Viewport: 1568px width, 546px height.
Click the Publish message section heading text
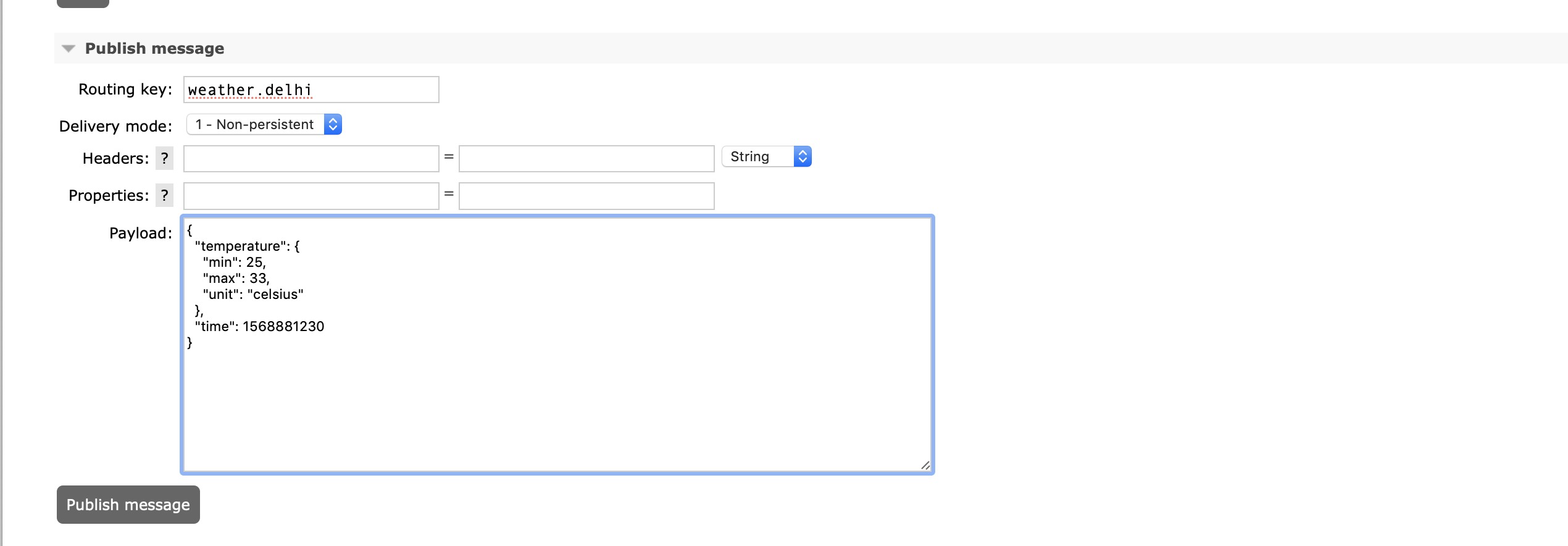(154, 48)
